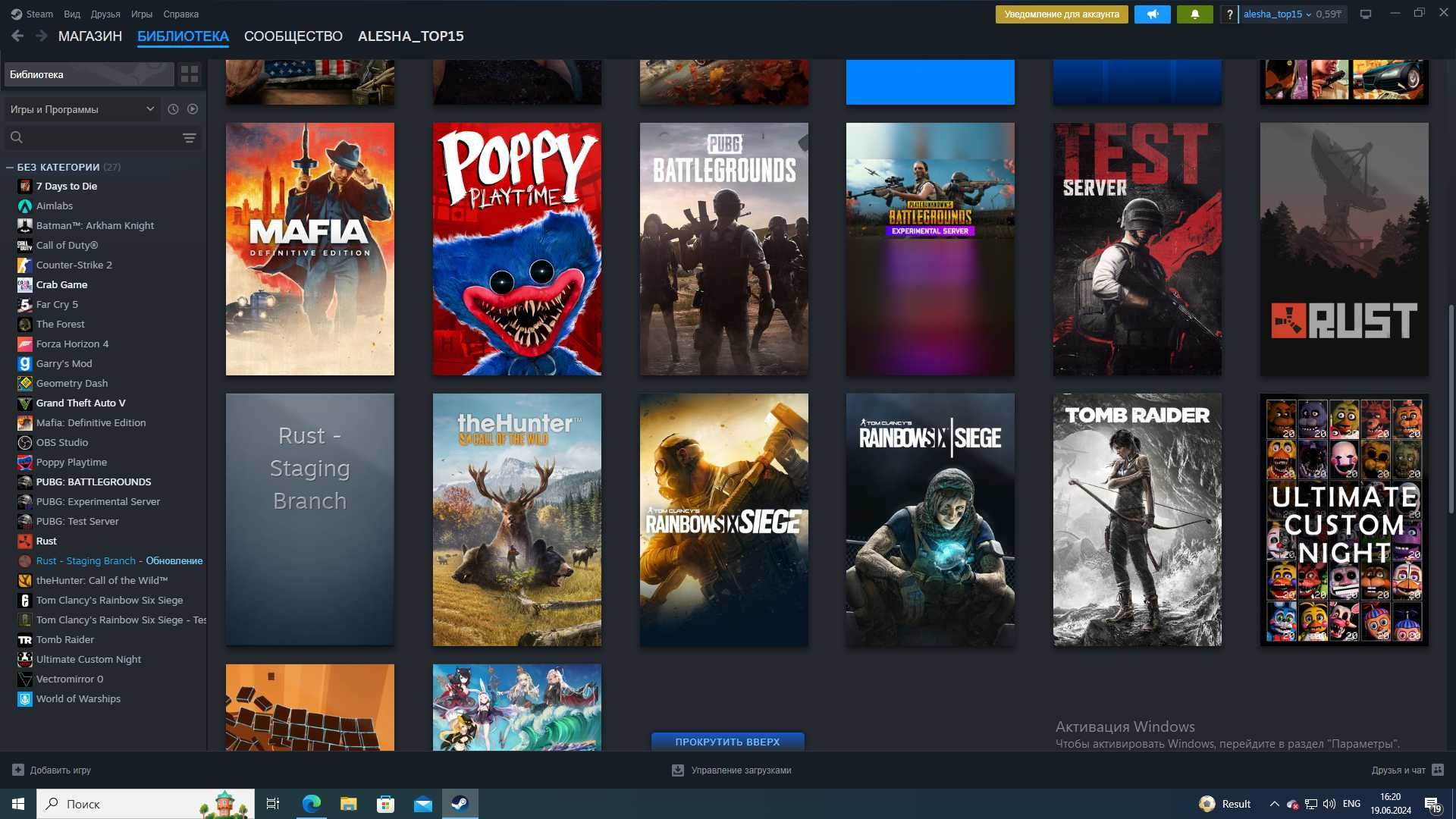
Task: Open the Справка menu
Action: (180, 14)
